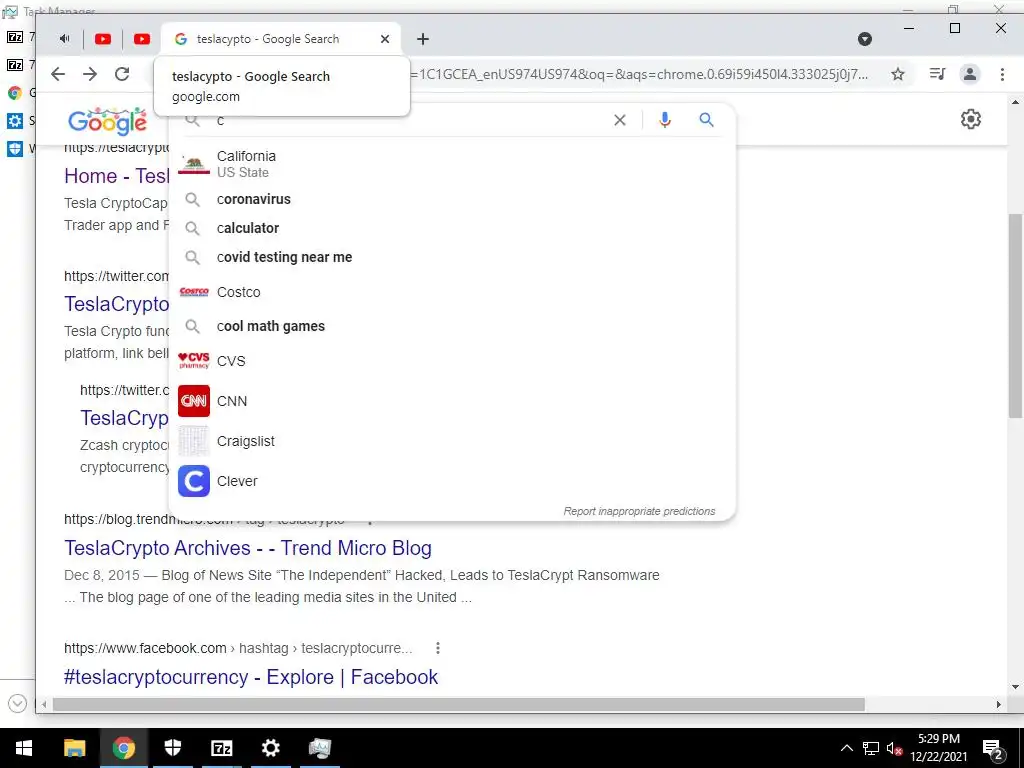
Task: Open File Explorer from the taskbar
Action: [74, 748]
